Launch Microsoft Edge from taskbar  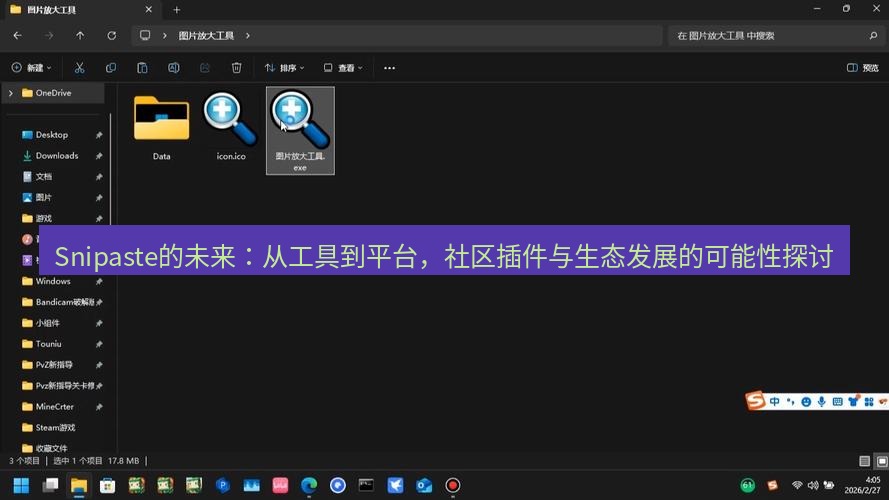[309, 485]
